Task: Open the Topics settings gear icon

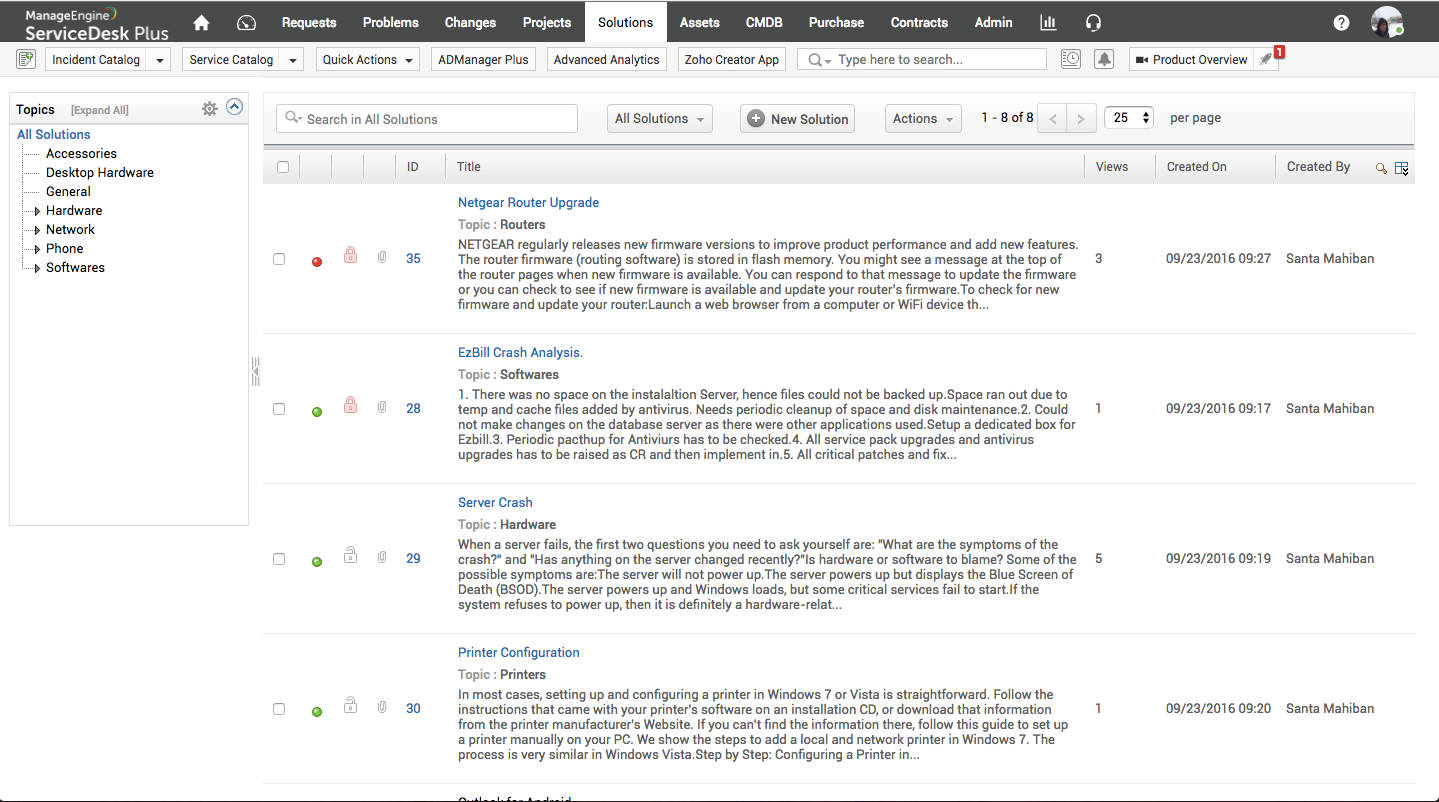Action: (209, 108)
